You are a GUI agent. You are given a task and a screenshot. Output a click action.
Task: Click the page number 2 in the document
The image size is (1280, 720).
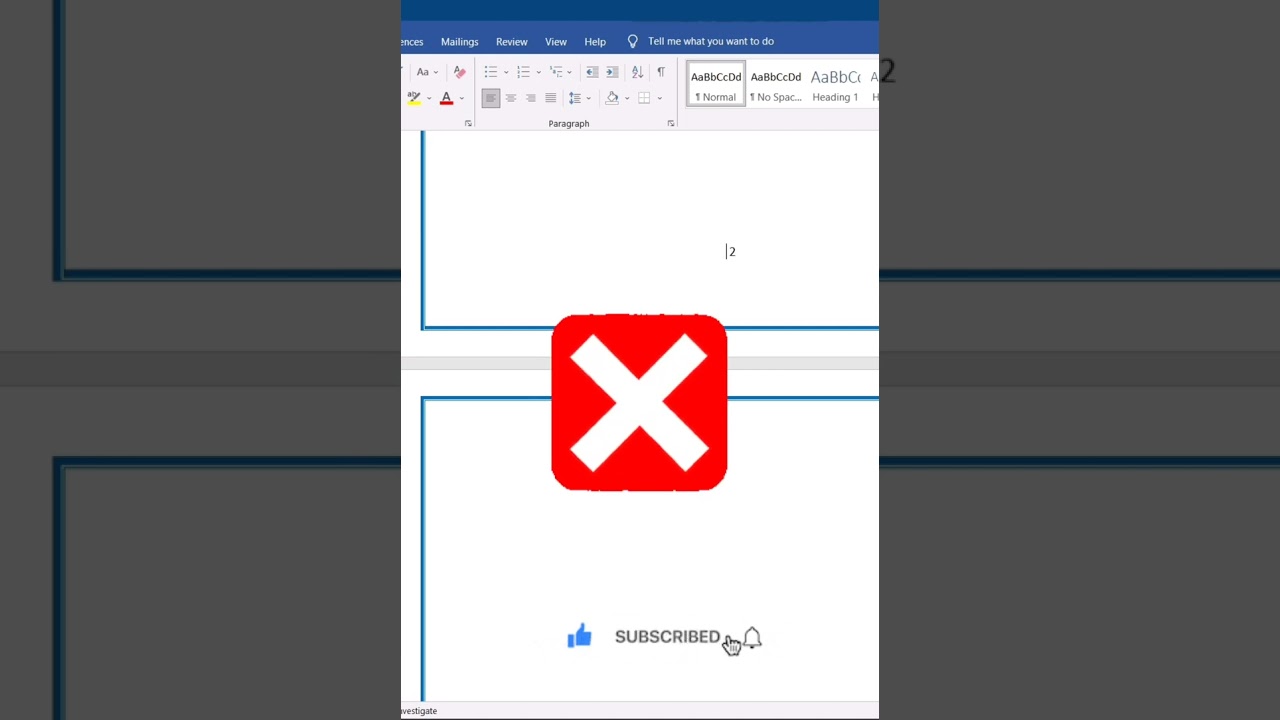pyautogui.click(x=732, y=252)
